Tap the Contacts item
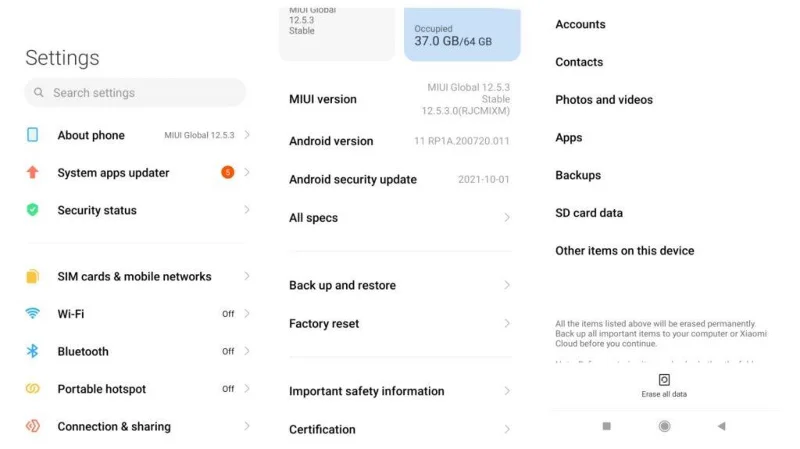The height and width of the screenshot is (449, 800). click(x=579, y=62)
